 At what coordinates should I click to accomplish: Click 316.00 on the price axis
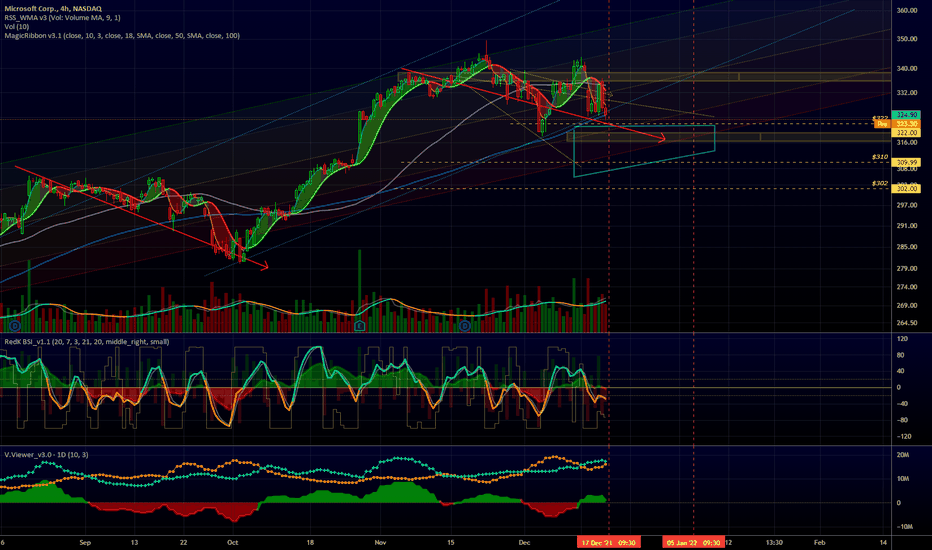point(907,143)
